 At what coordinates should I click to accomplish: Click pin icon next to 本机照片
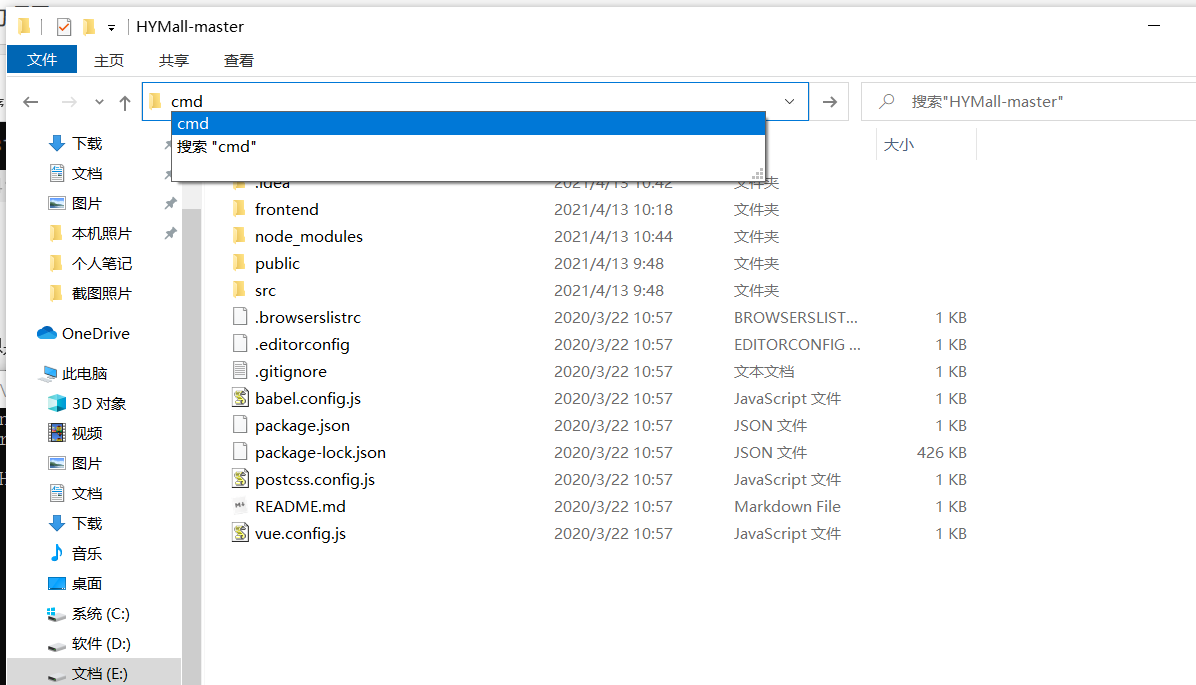pos(171,233)
